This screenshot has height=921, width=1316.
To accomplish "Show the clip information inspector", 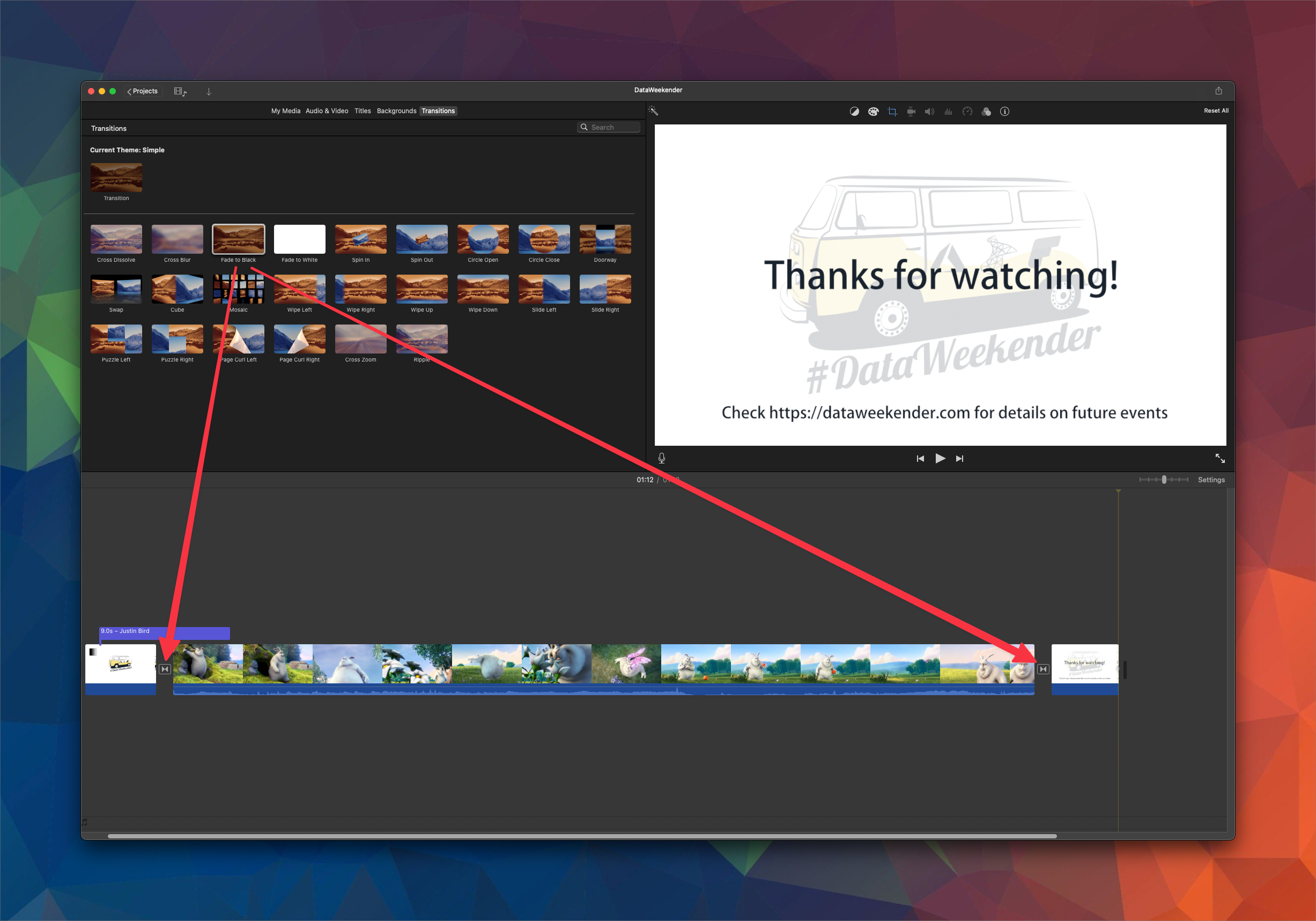I will tap(1005, 111).
